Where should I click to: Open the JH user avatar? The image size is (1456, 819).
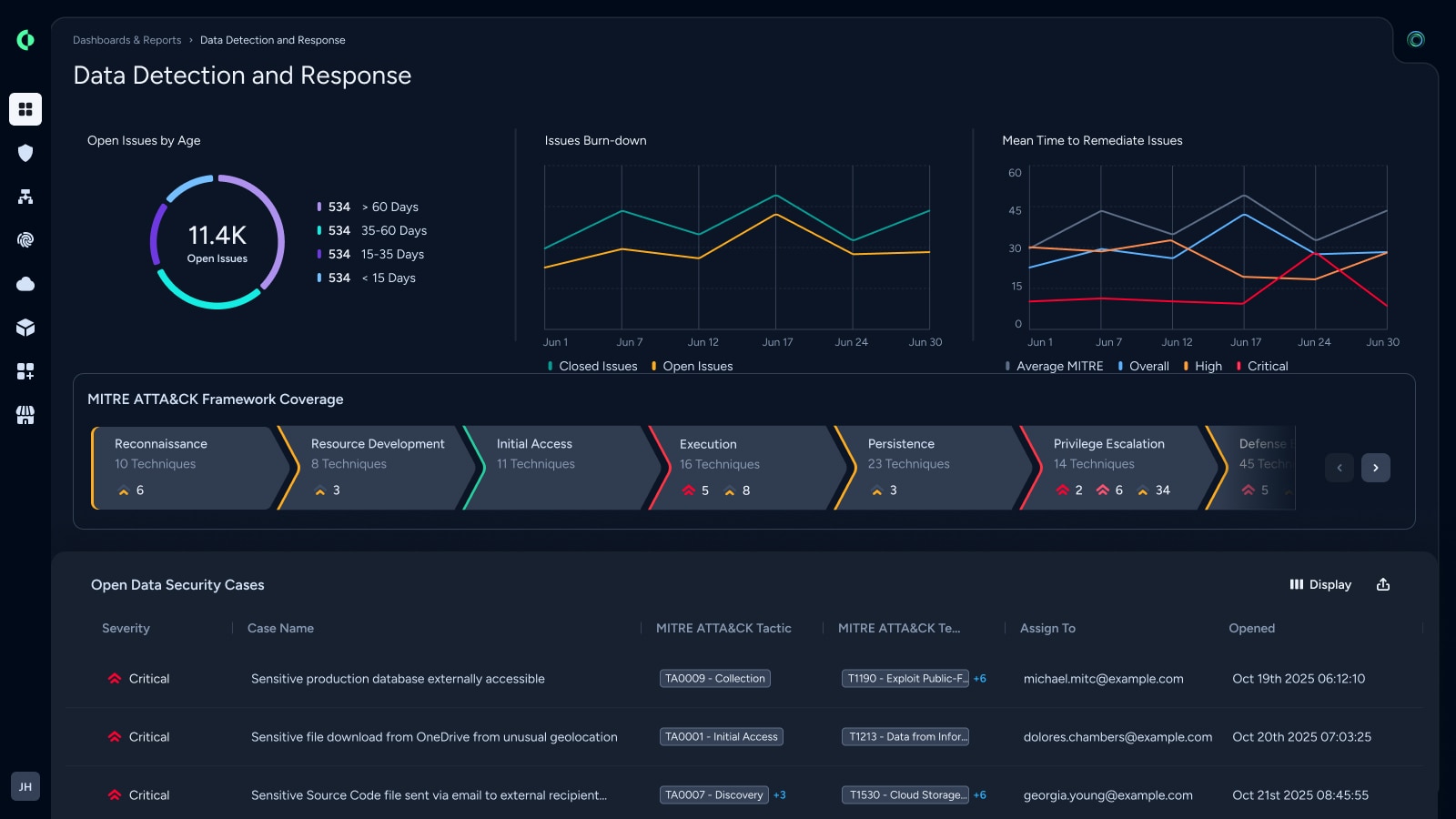pyautogui.click(x=25, y=786)
